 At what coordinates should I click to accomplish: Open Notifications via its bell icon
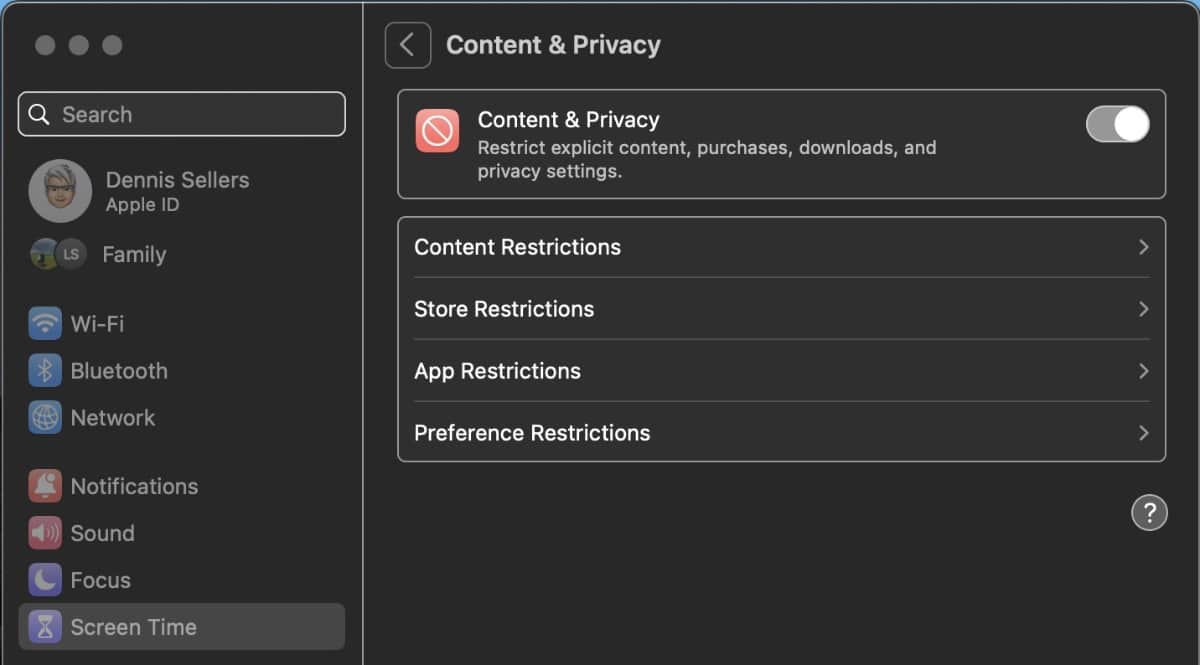point(45,486)
